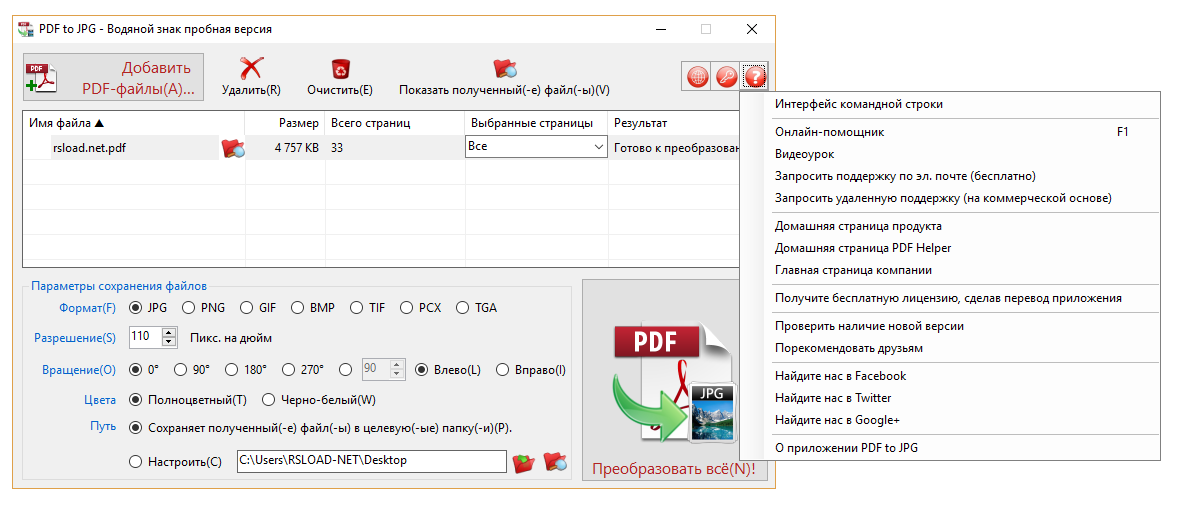Select Полноцветный(T) color option
This screenshot has height=518, width=1201.
[x=137, y=400]
